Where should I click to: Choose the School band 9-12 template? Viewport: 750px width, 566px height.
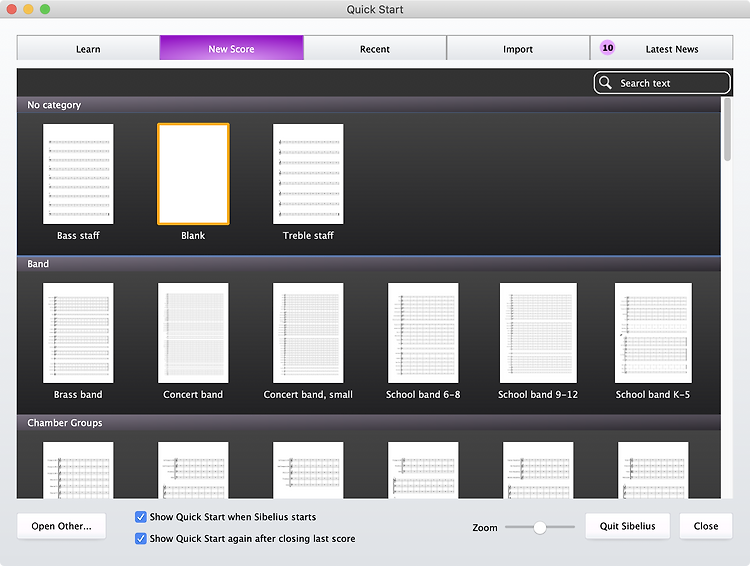[538, 333]
